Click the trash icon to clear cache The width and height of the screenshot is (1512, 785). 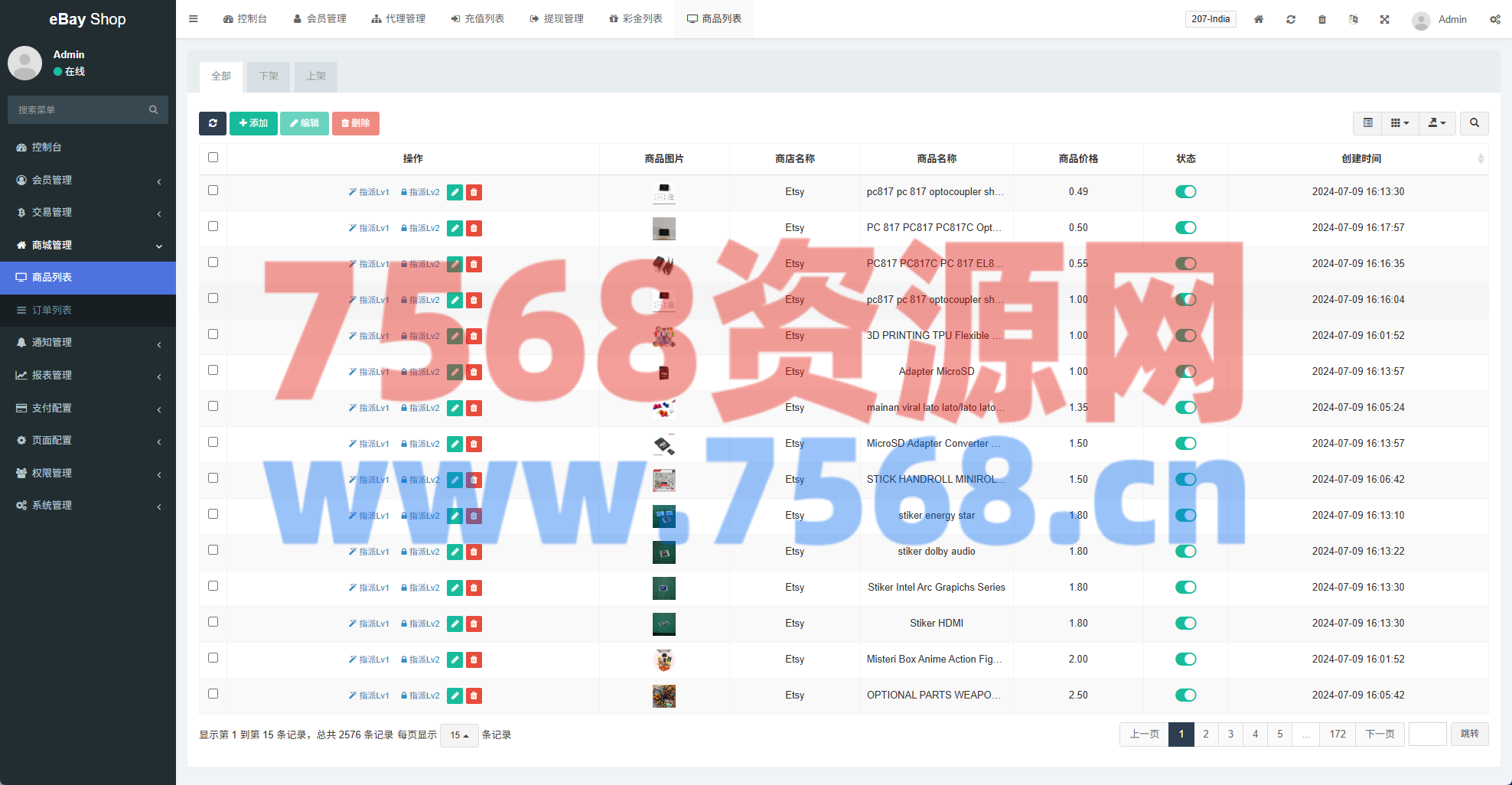[x=1322, y=19]
